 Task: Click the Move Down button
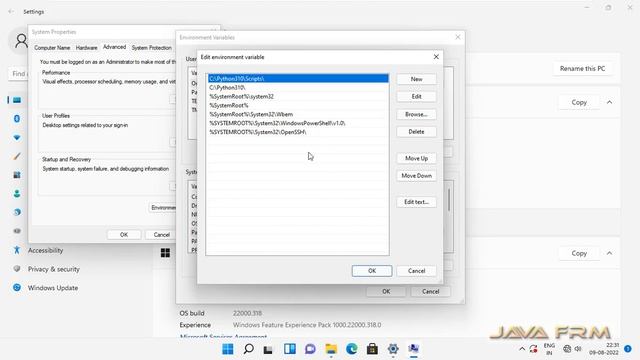tap(416, 176)
